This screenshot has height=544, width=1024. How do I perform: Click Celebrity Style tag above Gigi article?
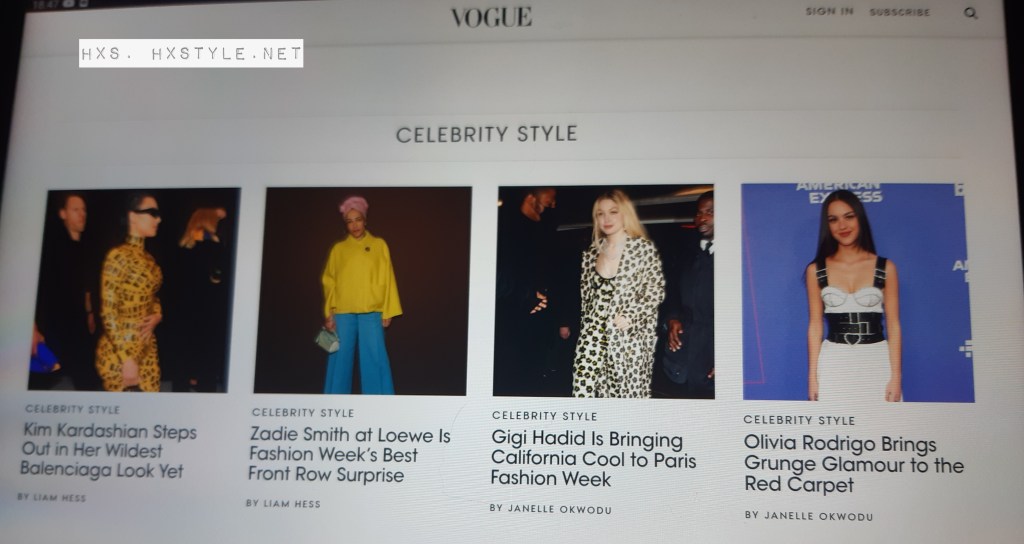tap(545, 415)
